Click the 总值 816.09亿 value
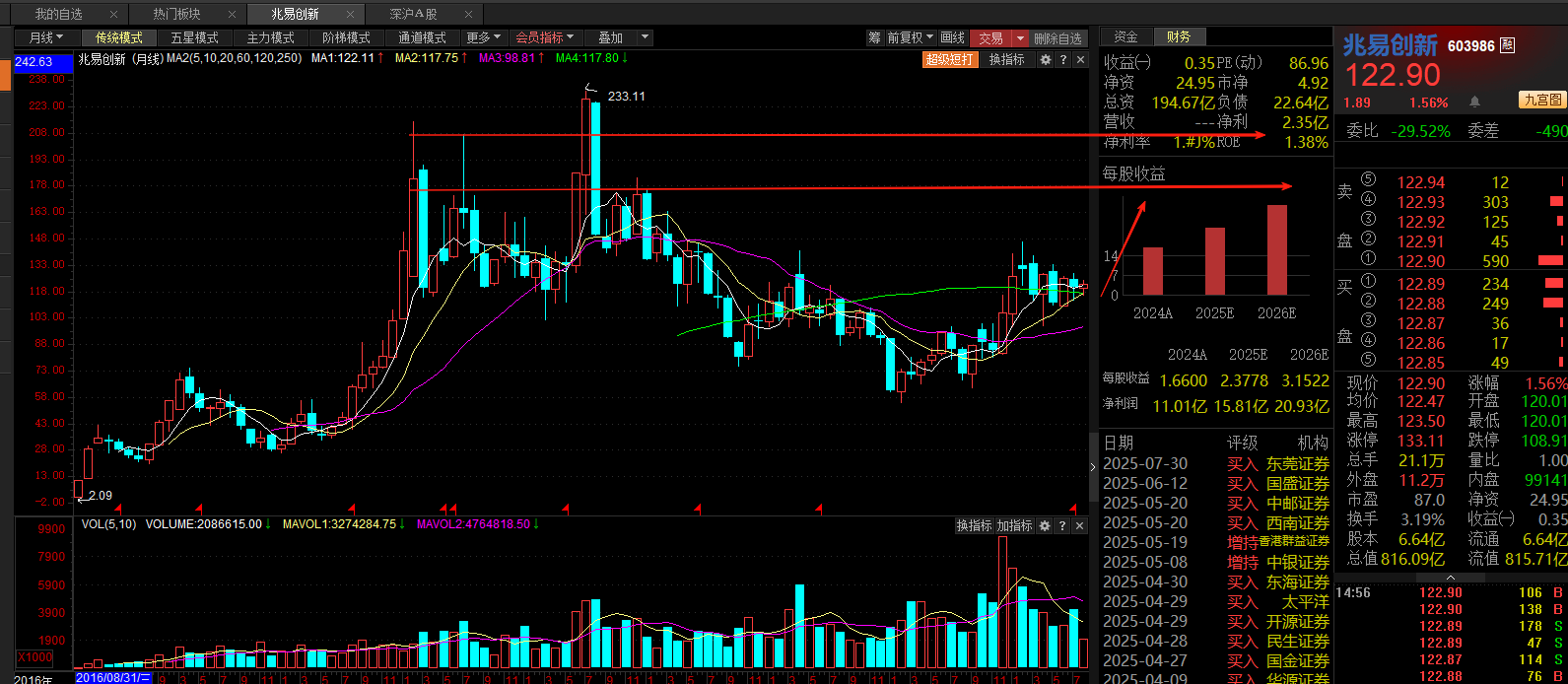Screen dimensions: 1568x684 tap(1412, 559)
